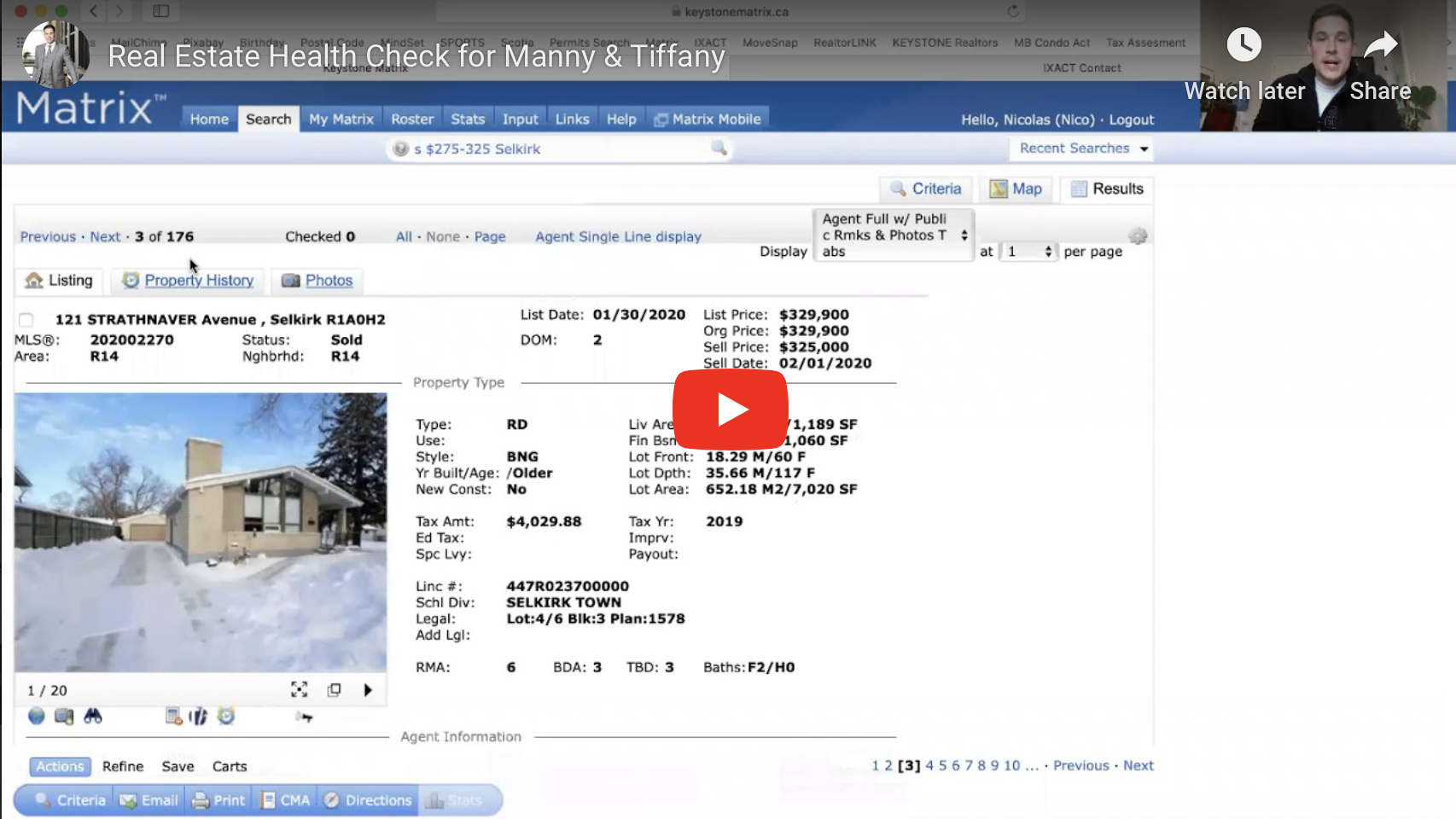
Task: Click the s $275-325 Selkirk search text
Action: (x=477, y=148)
